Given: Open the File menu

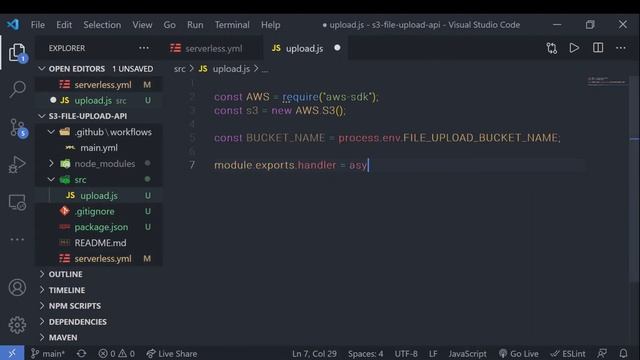Looking at the screenshot, I should pyautogui.click(x=38, y=25).
